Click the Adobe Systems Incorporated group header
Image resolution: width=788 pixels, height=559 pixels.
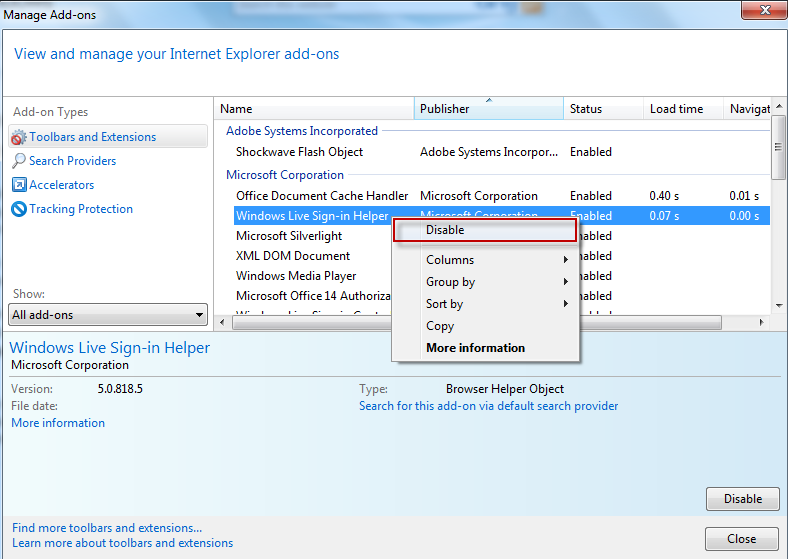point(302,131)
